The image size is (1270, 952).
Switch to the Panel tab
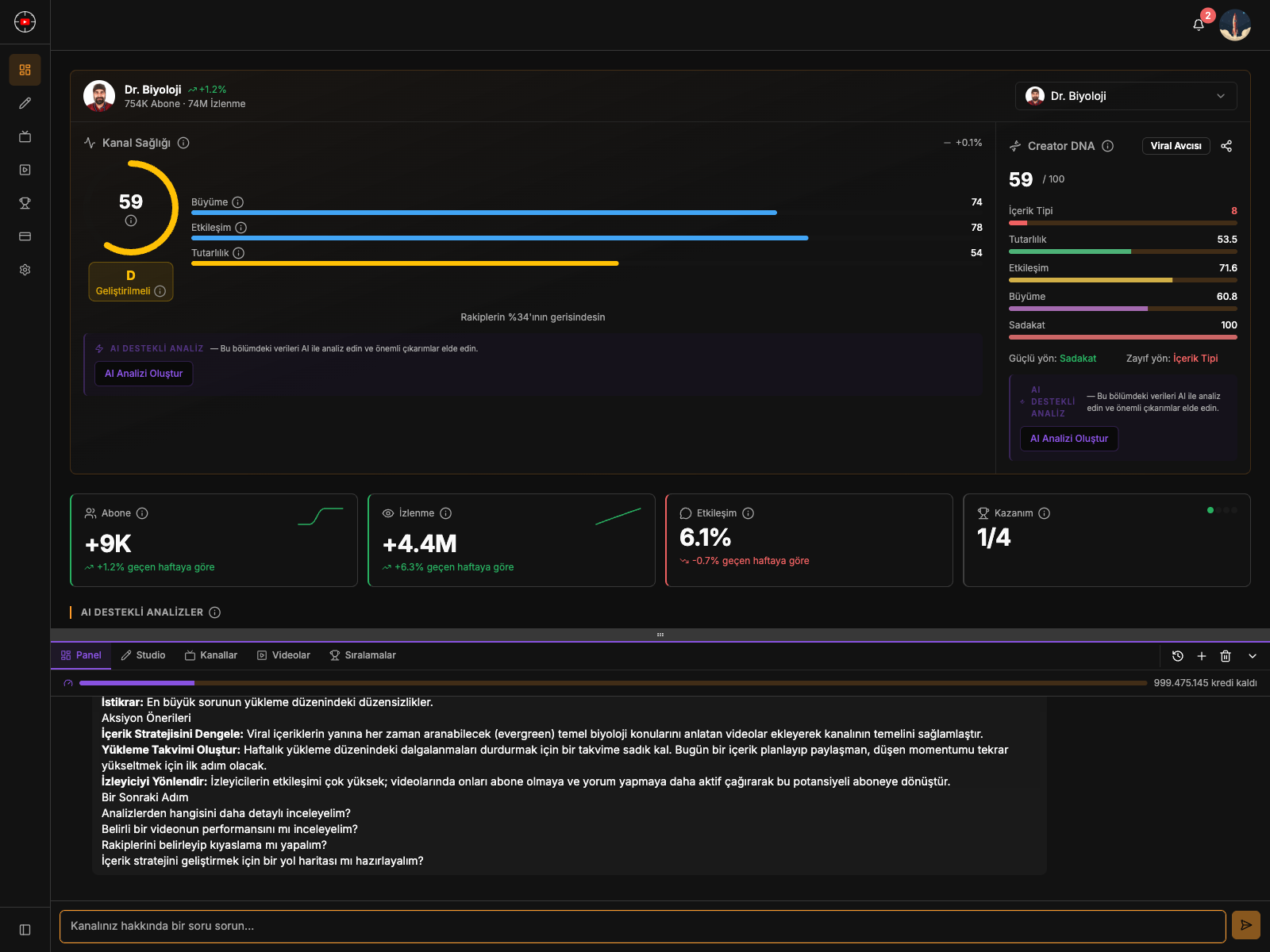click(81, 655)
